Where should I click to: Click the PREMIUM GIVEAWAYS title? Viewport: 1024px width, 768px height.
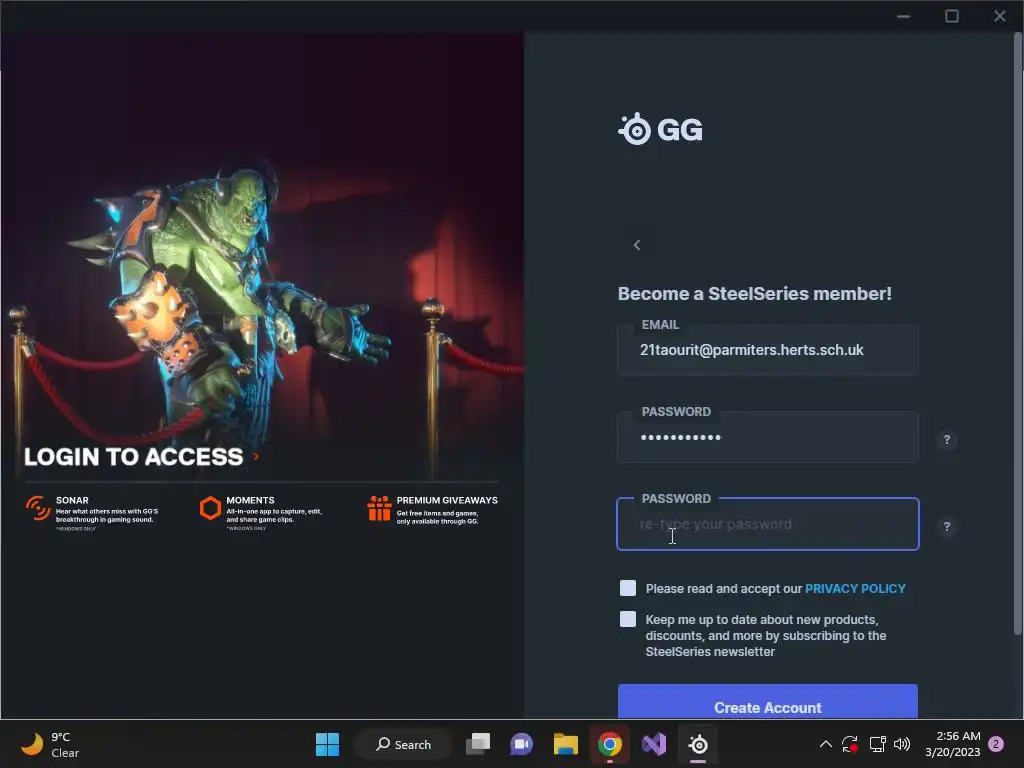pyautogui.click(x=447, y=500)
